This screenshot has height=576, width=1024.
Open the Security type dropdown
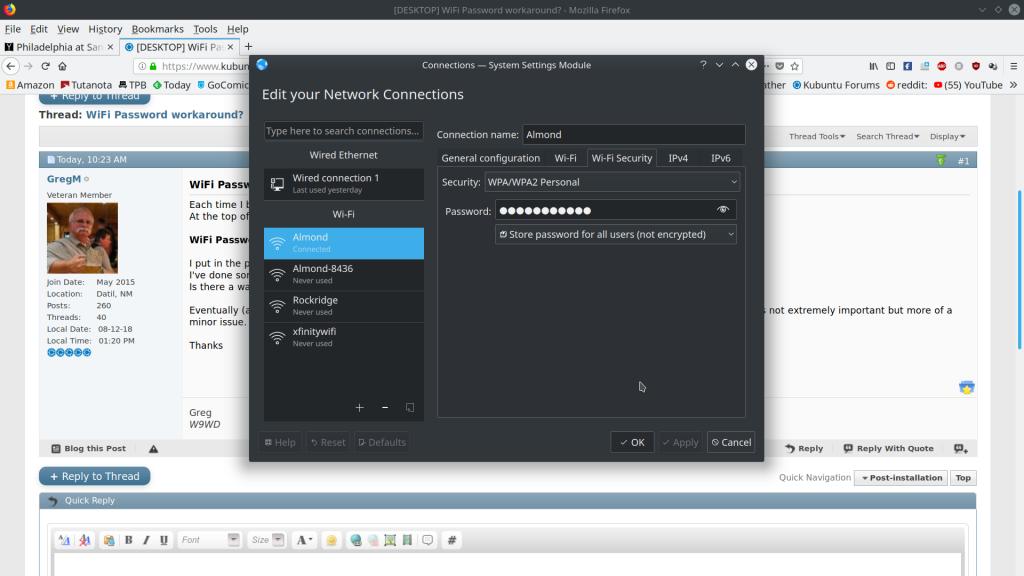pos(612,182)
